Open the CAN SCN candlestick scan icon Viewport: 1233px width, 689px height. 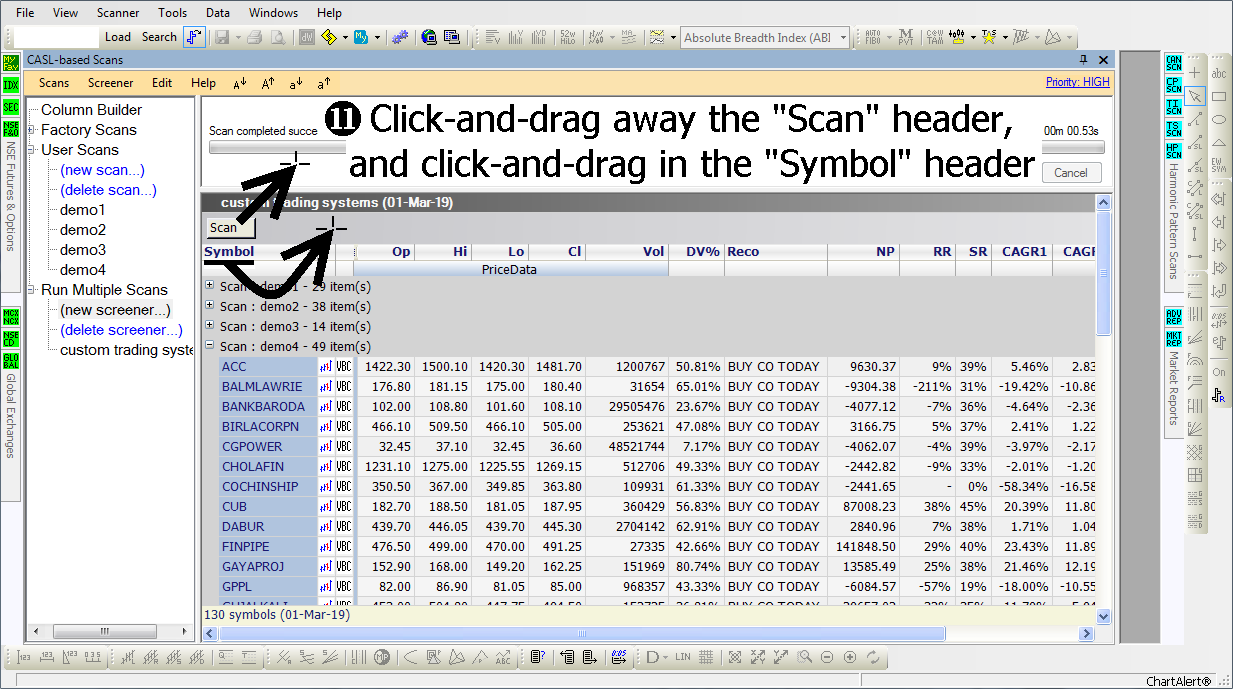pos(1174,63)
